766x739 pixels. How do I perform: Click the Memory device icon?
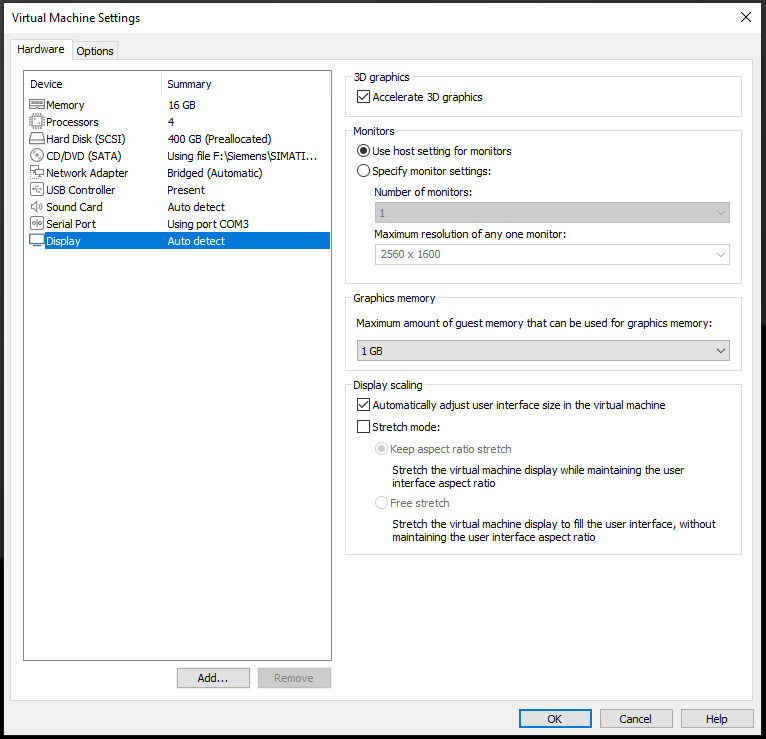[x=37, y=105]
